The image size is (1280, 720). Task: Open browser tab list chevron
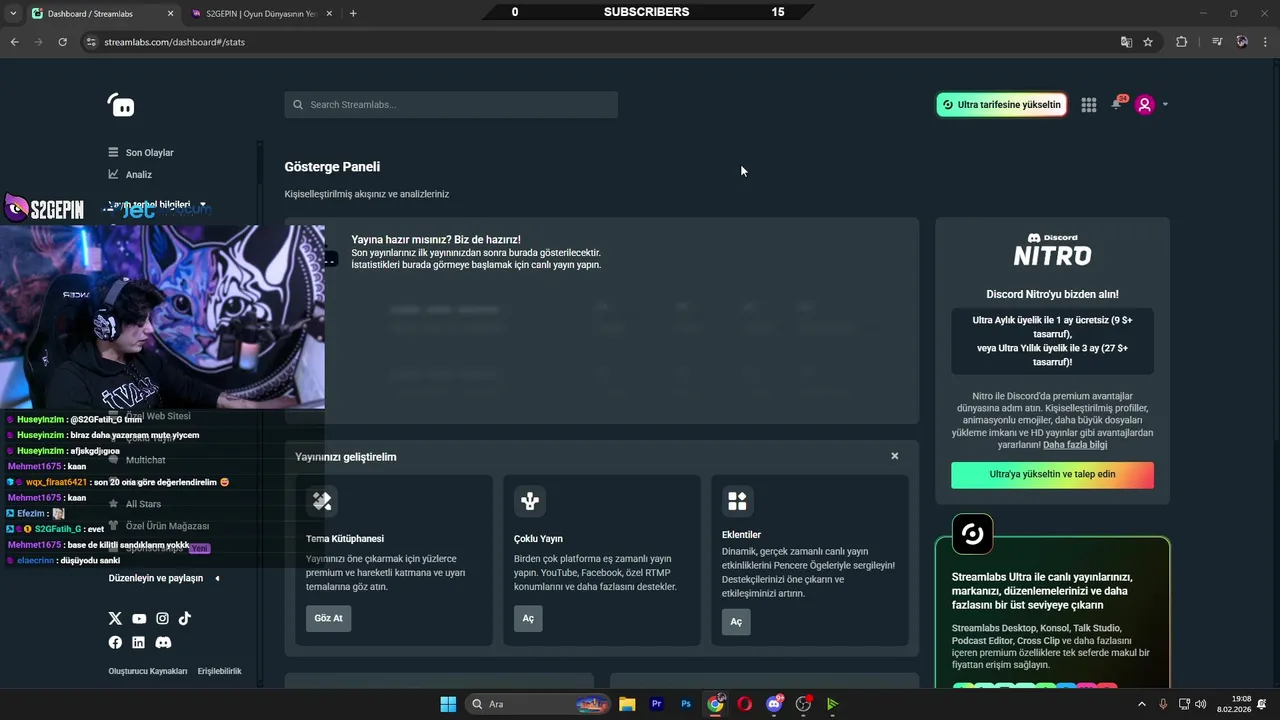pyautogui.click(x=13, y=13)
